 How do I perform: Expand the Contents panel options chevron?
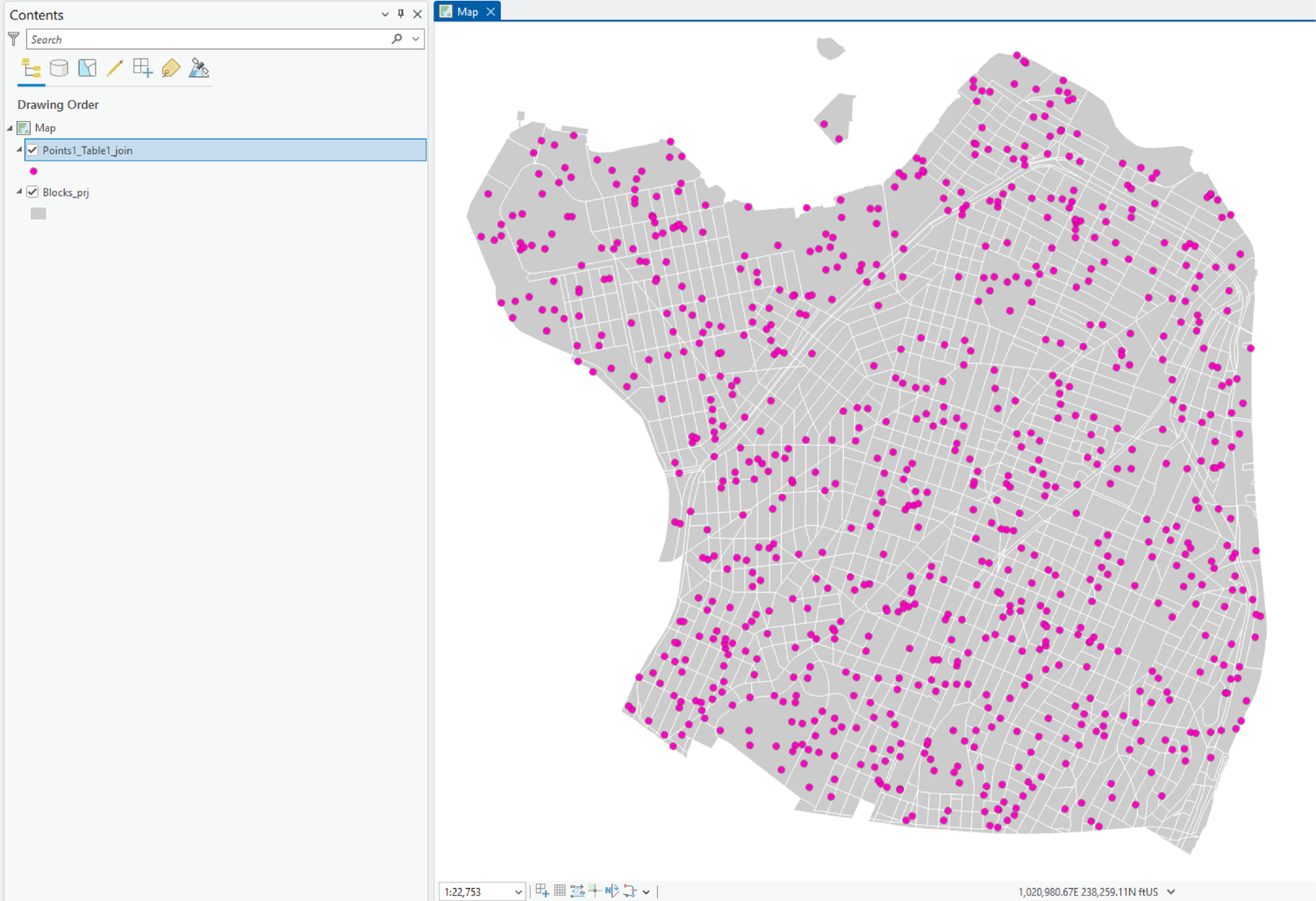tap(384, 14)
